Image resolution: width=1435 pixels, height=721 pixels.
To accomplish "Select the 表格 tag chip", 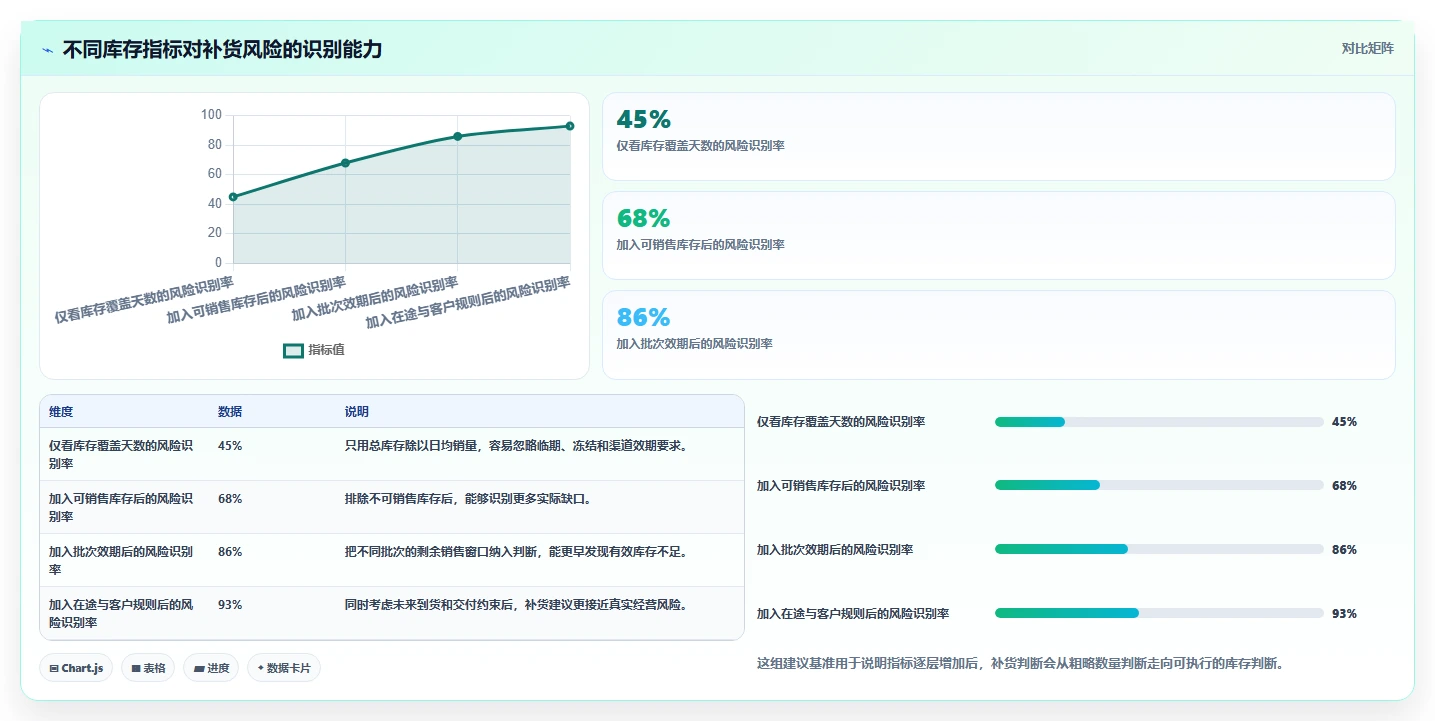I will (148, 668).
